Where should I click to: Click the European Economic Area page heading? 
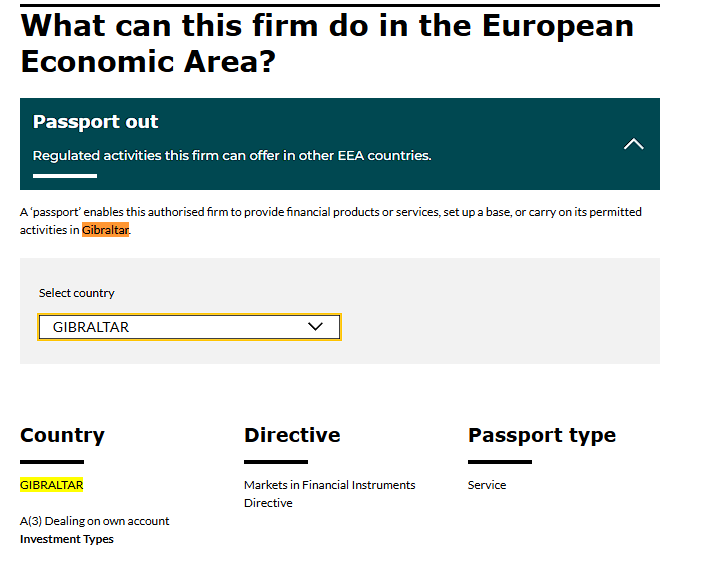click(x=327, y=43)
